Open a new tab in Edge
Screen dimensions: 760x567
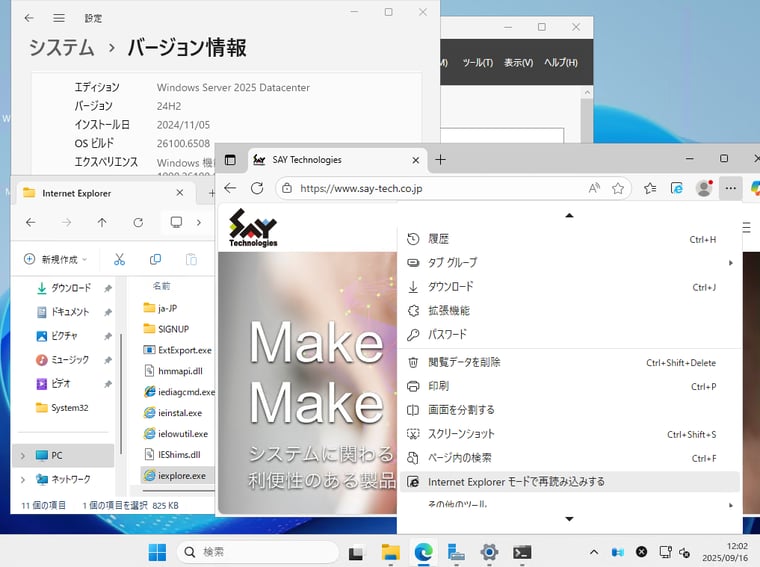[440, 160]
